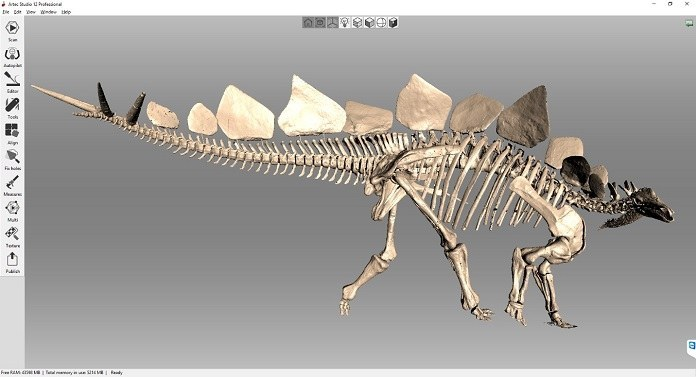The image size is (696, 377).
Task: Click the Publish icon
Action: [x=12, y=263]
